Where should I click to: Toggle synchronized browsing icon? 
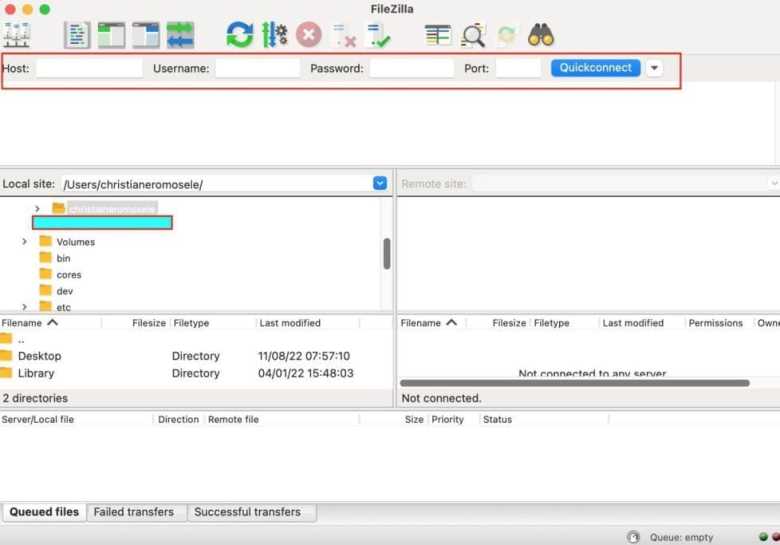[507, 35]
